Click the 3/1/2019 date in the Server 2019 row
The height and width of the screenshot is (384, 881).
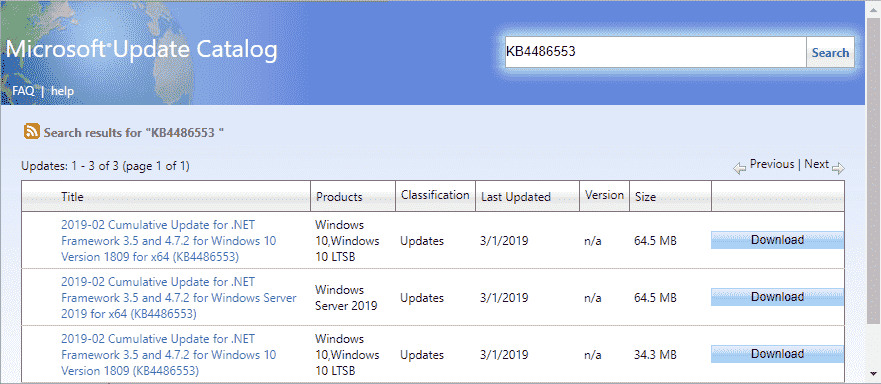pyautogui.click(x=505, y=298)
